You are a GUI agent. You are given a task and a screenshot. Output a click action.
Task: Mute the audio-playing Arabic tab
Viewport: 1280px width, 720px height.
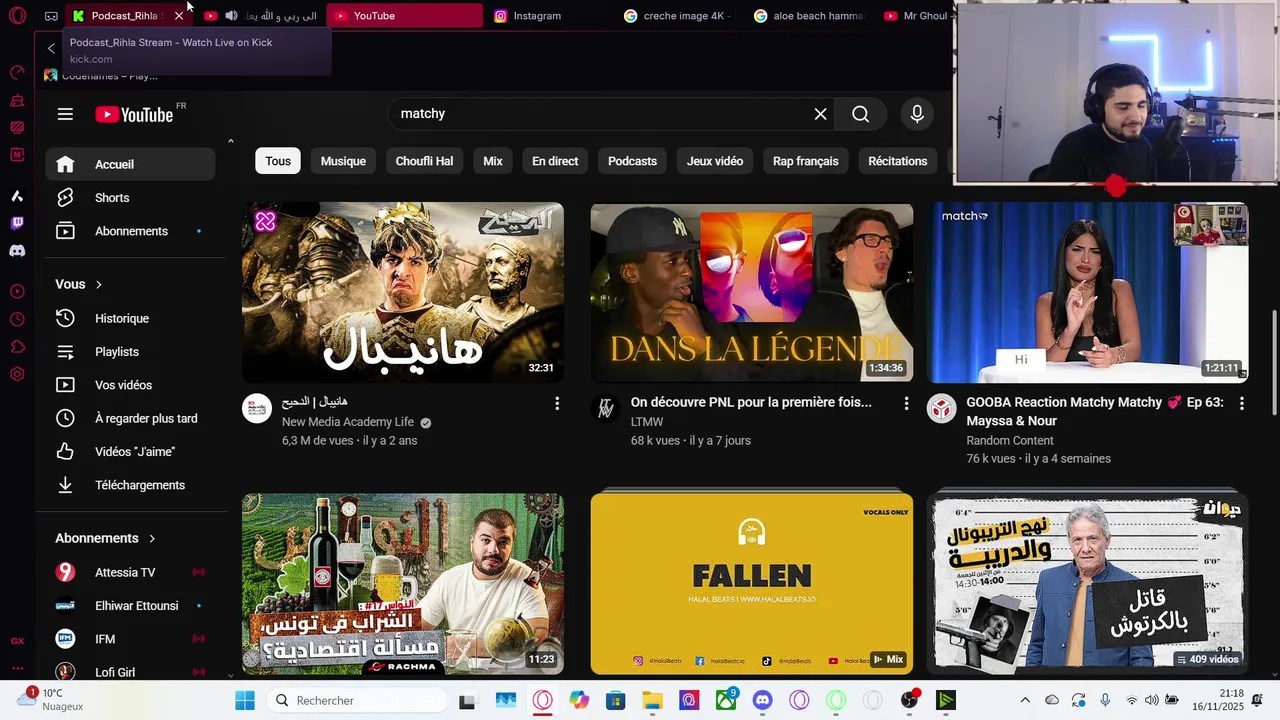231,16
